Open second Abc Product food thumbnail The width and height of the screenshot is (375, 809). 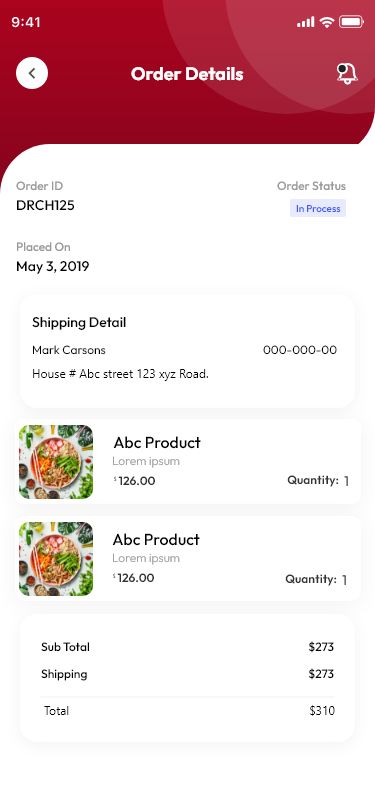coord(56,559)
